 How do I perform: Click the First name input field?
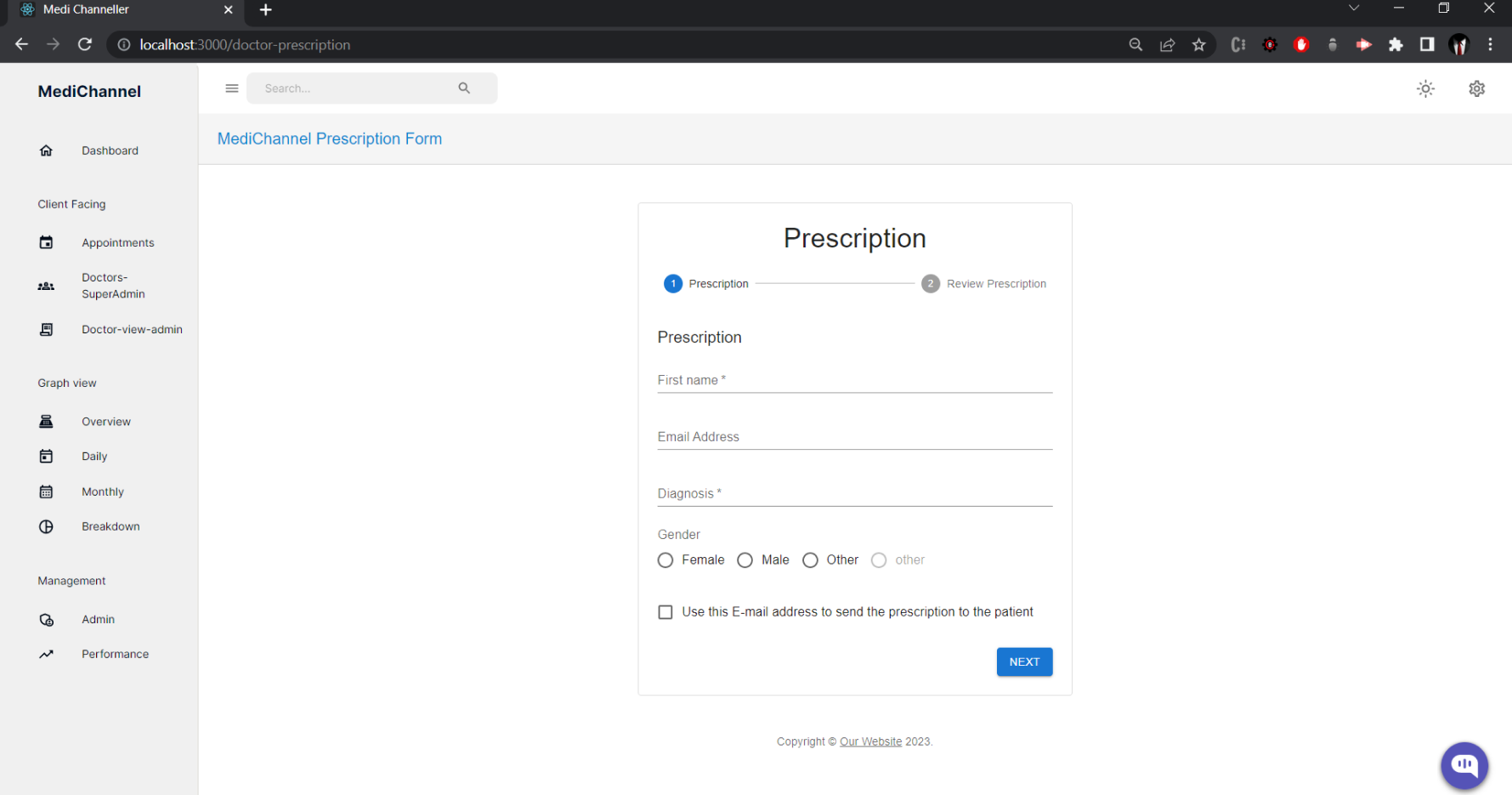coord(854,383)
